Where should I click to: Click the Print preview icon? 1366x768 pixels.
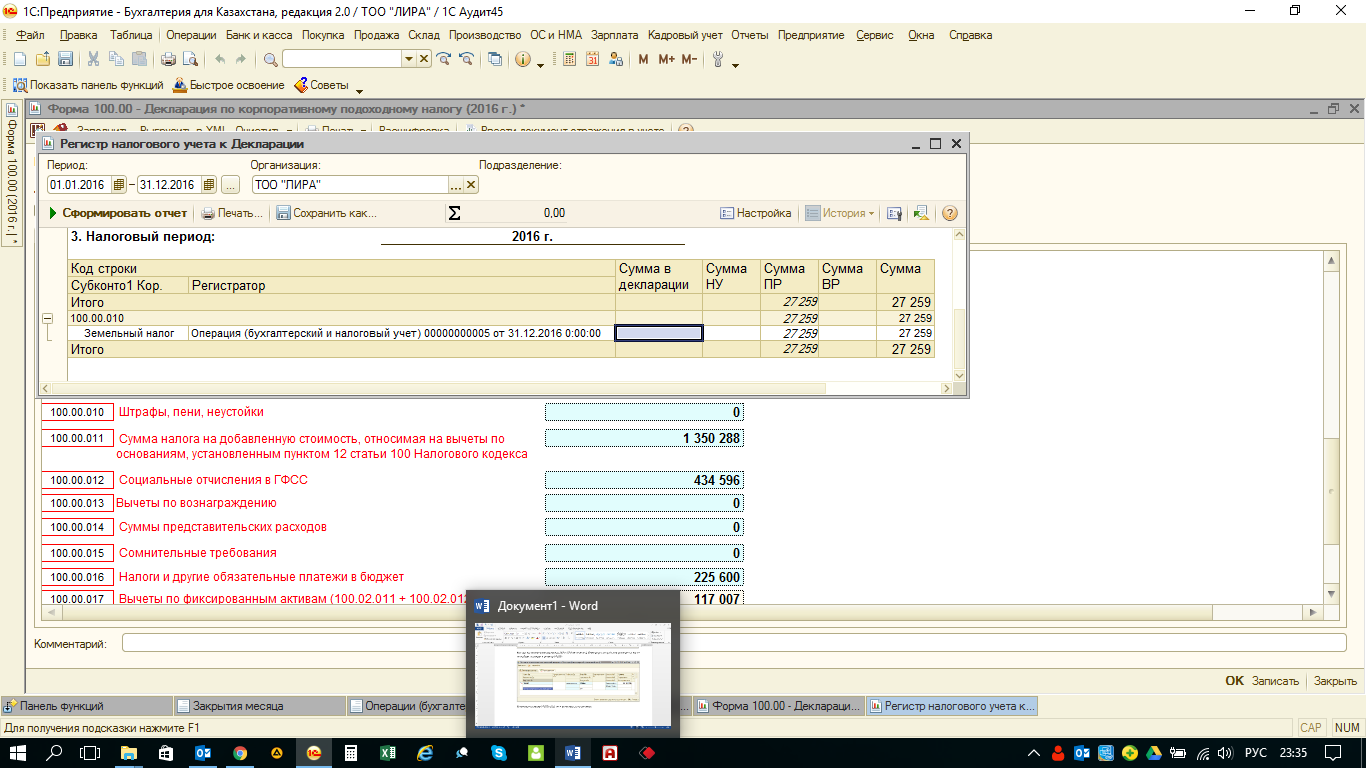click(x=189, y=59)
